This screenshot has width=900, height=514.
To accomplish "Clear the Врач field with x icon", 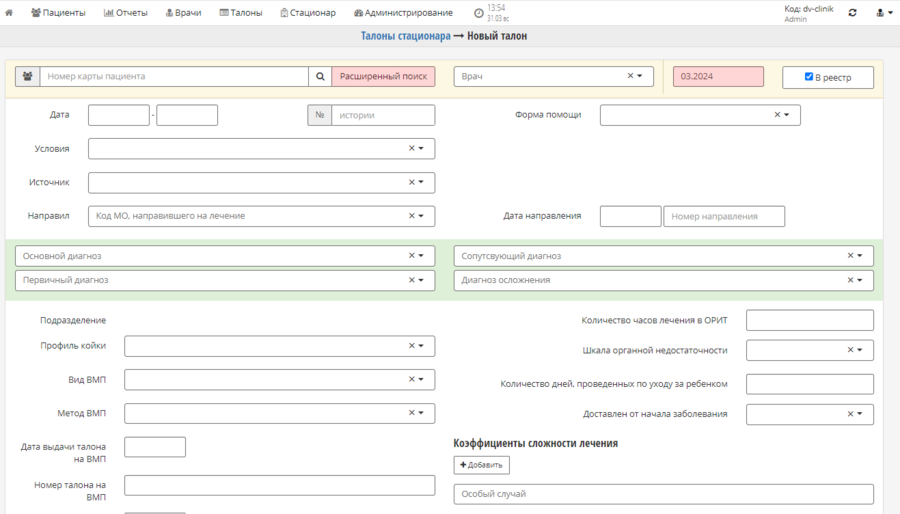I will [630, 76].
